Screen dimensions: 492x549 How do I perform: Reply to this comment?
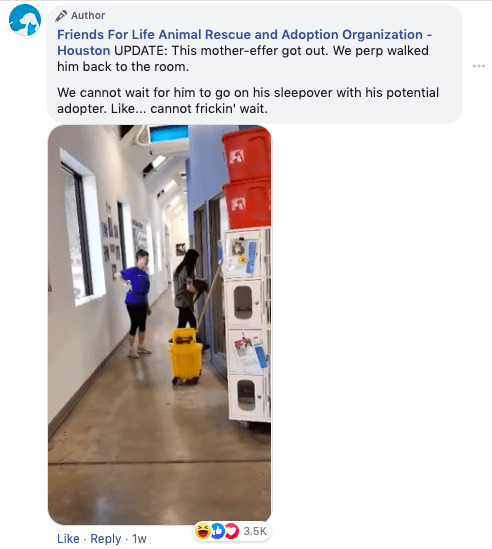point(106,538)
